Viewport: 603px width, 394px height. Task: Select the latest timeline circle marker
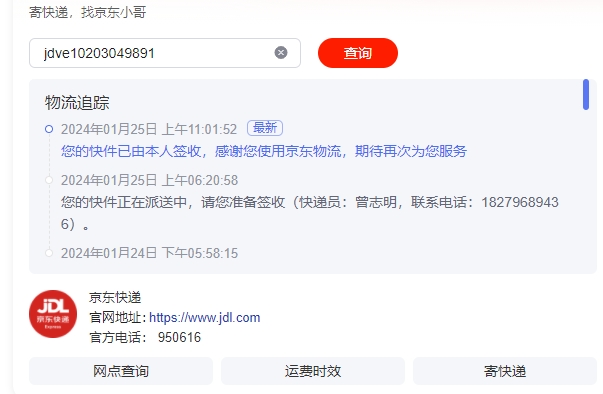[49, 129]
